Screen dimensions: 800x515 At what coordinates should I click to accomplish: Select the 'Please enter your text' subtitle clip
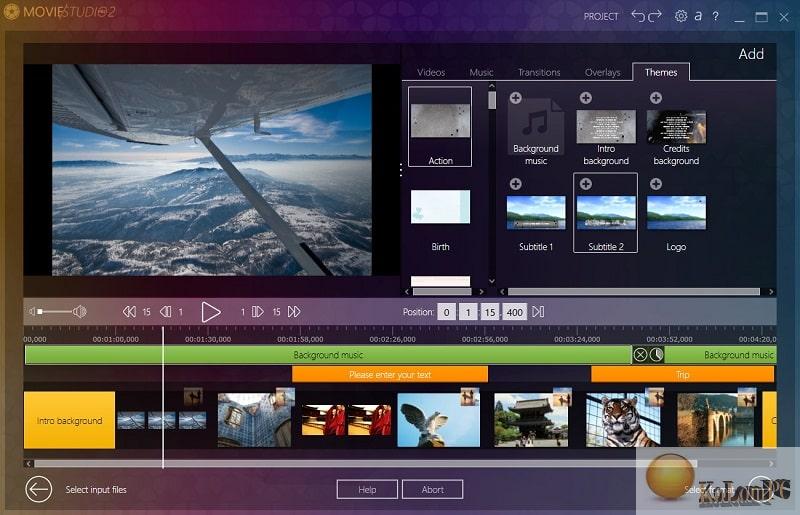click(390, 375)
